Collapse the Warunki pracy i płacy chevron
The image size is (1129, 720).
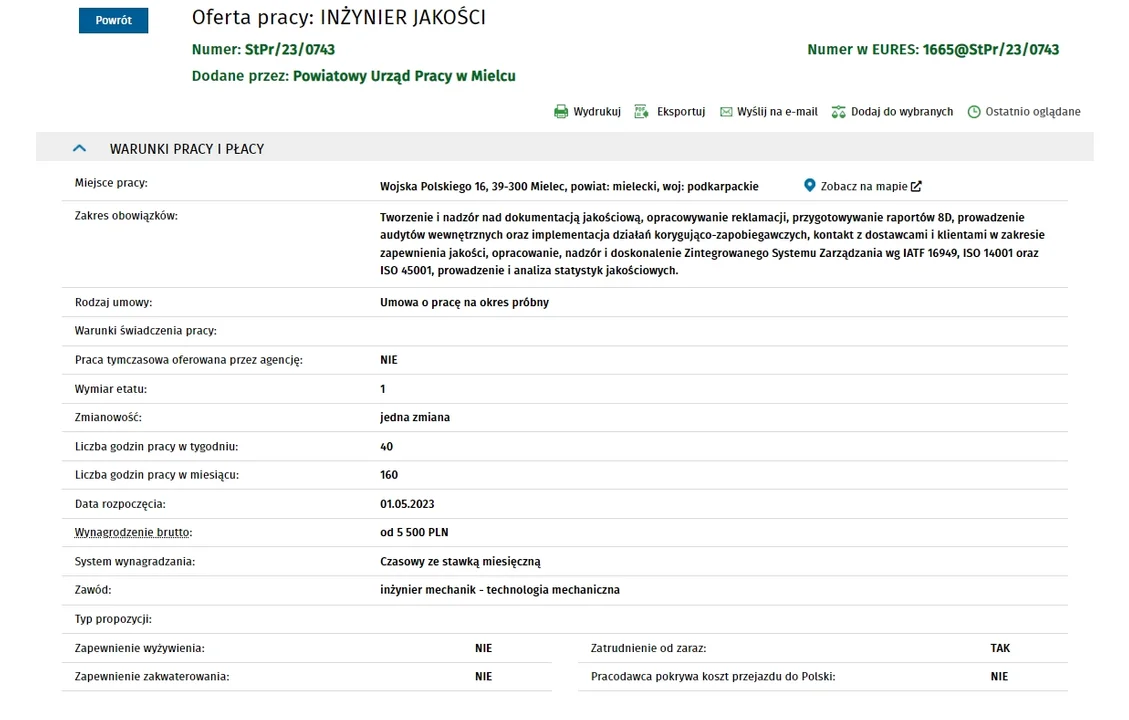pos(79,148)
